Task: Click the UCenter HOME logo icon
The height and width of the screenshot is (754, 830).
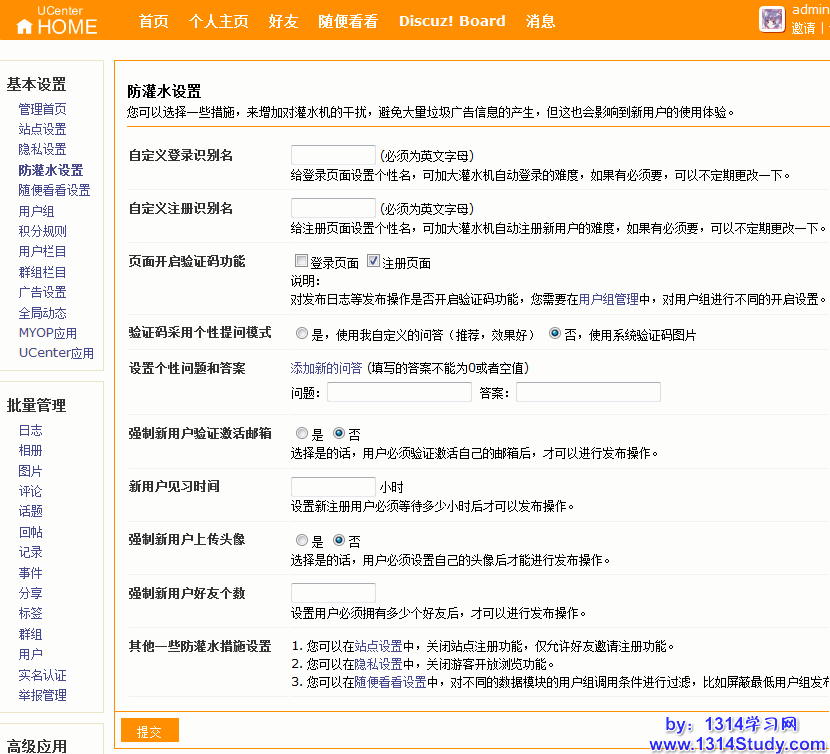Action: (25, 27)
